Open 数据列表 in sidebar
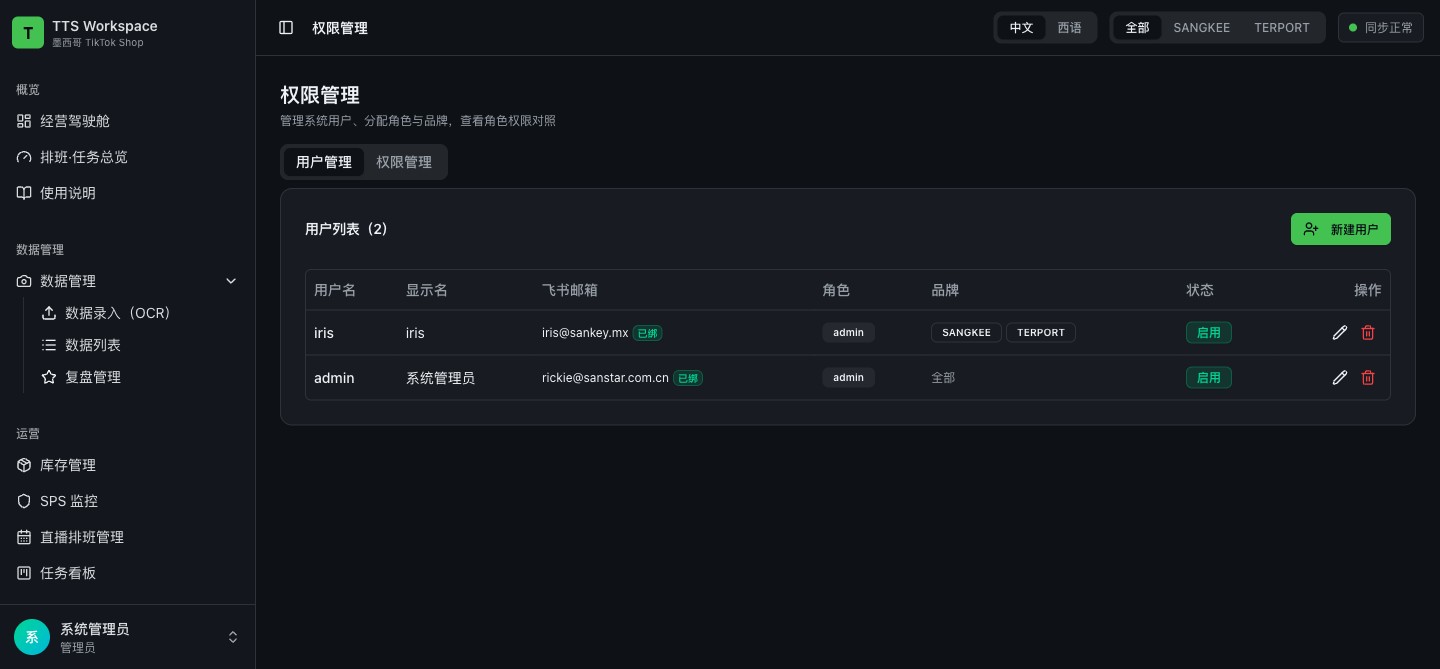 tap(140, 345)
